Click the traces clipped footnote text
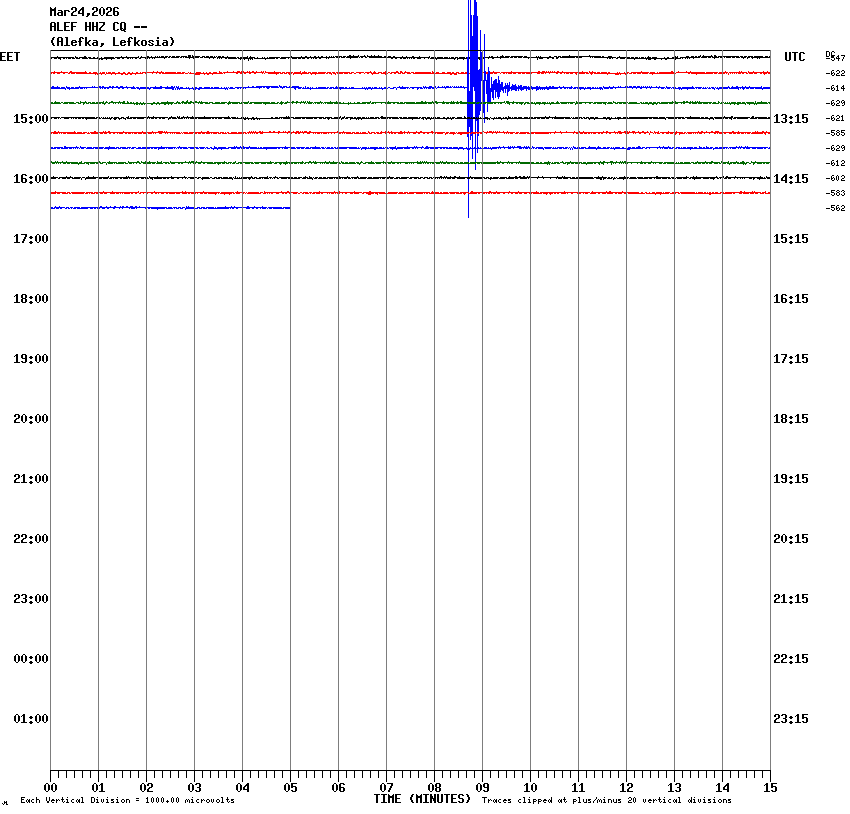Screen dimensions: 850x814 [x=606, y=800]
